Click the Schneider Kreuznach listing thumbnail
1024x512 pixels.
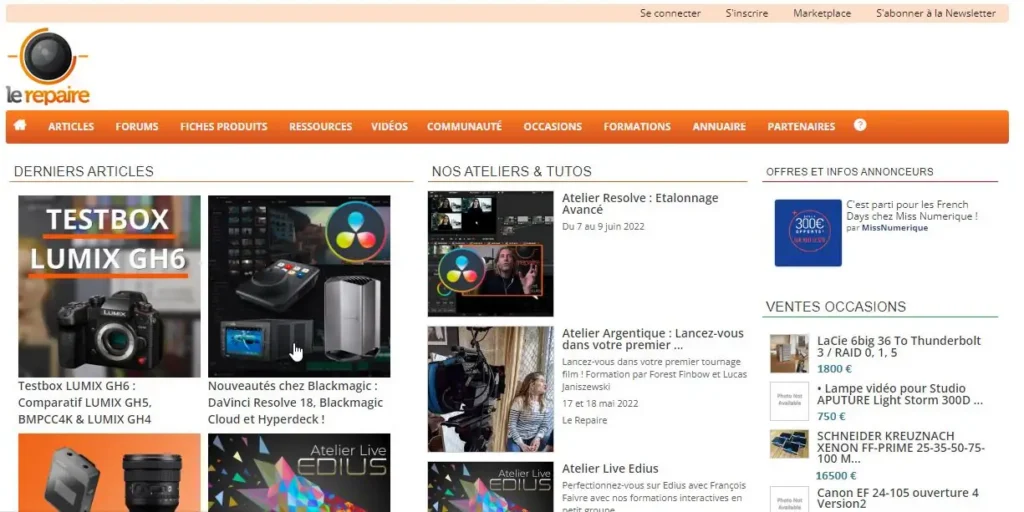point(789,444)
